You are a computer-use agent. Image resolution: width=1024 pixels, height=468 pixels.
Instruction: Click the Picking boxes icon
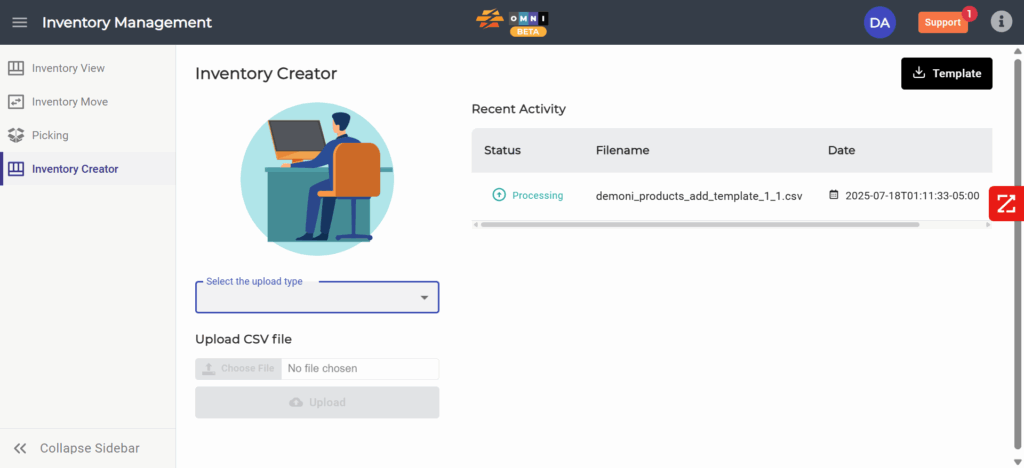pos(16,135)
